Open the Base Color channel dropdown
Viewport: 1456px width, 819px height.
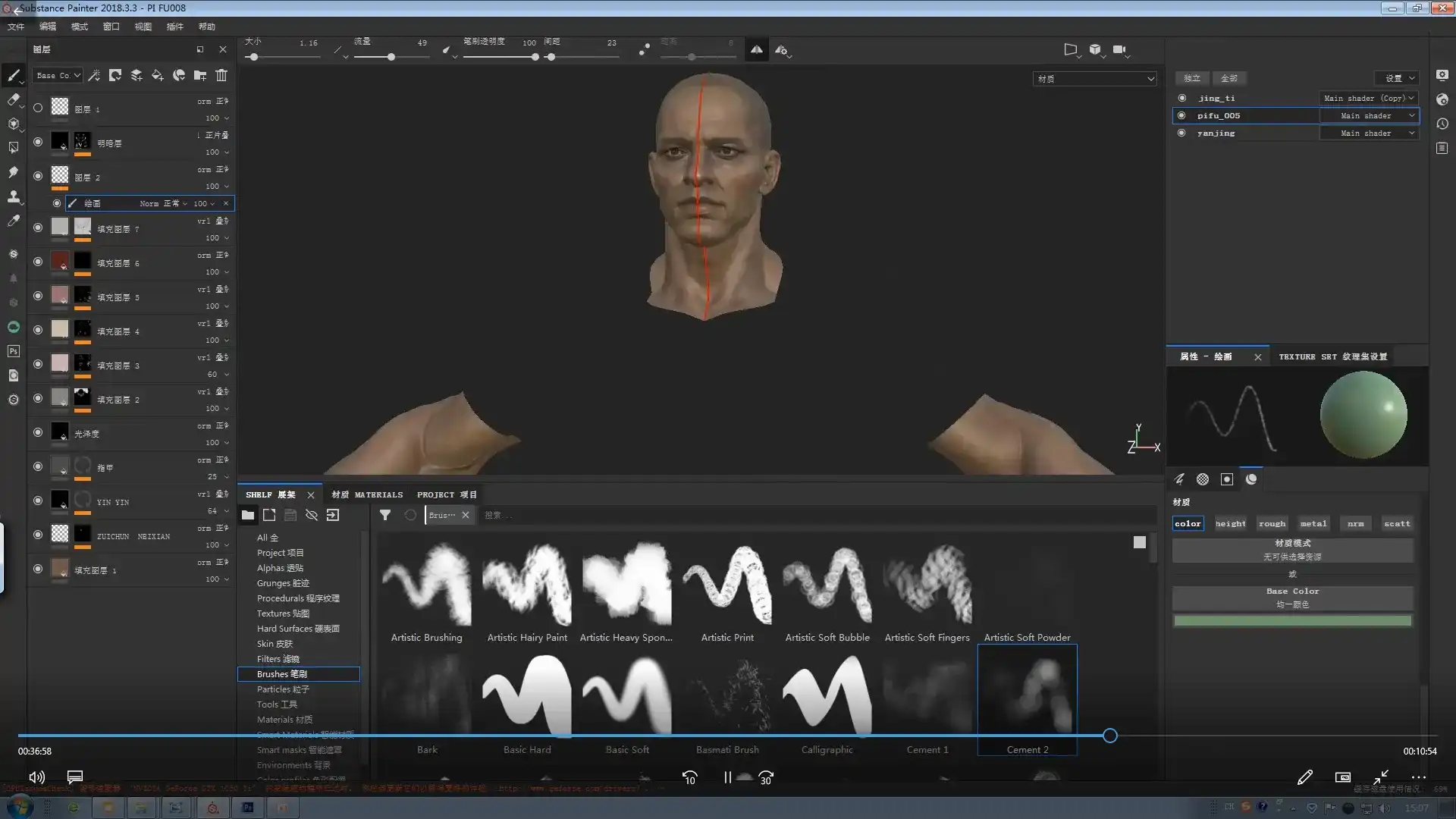tap(58, 75)
